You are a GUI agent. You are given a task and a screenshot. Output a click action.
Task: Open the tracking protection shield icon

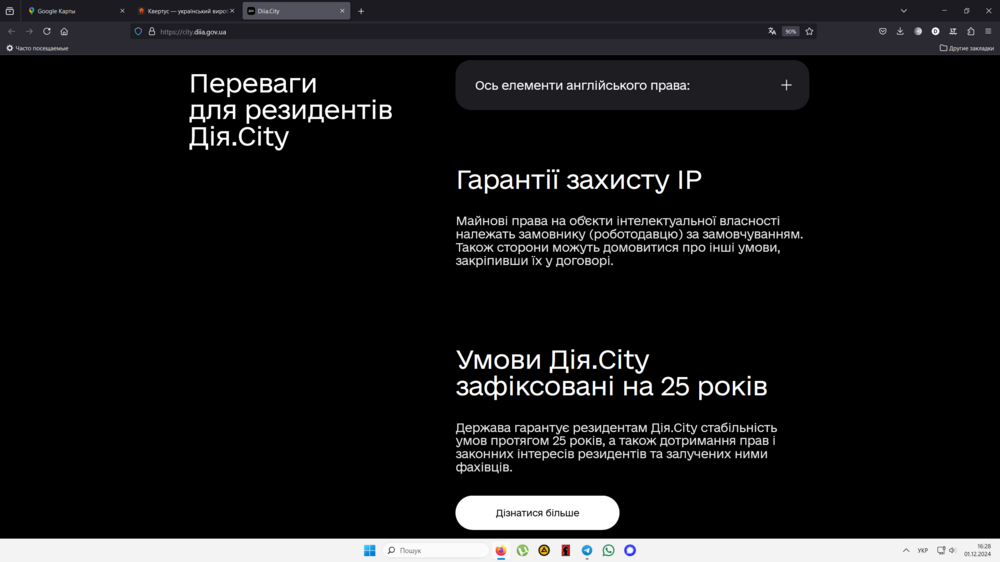click(x=138, y=31)
